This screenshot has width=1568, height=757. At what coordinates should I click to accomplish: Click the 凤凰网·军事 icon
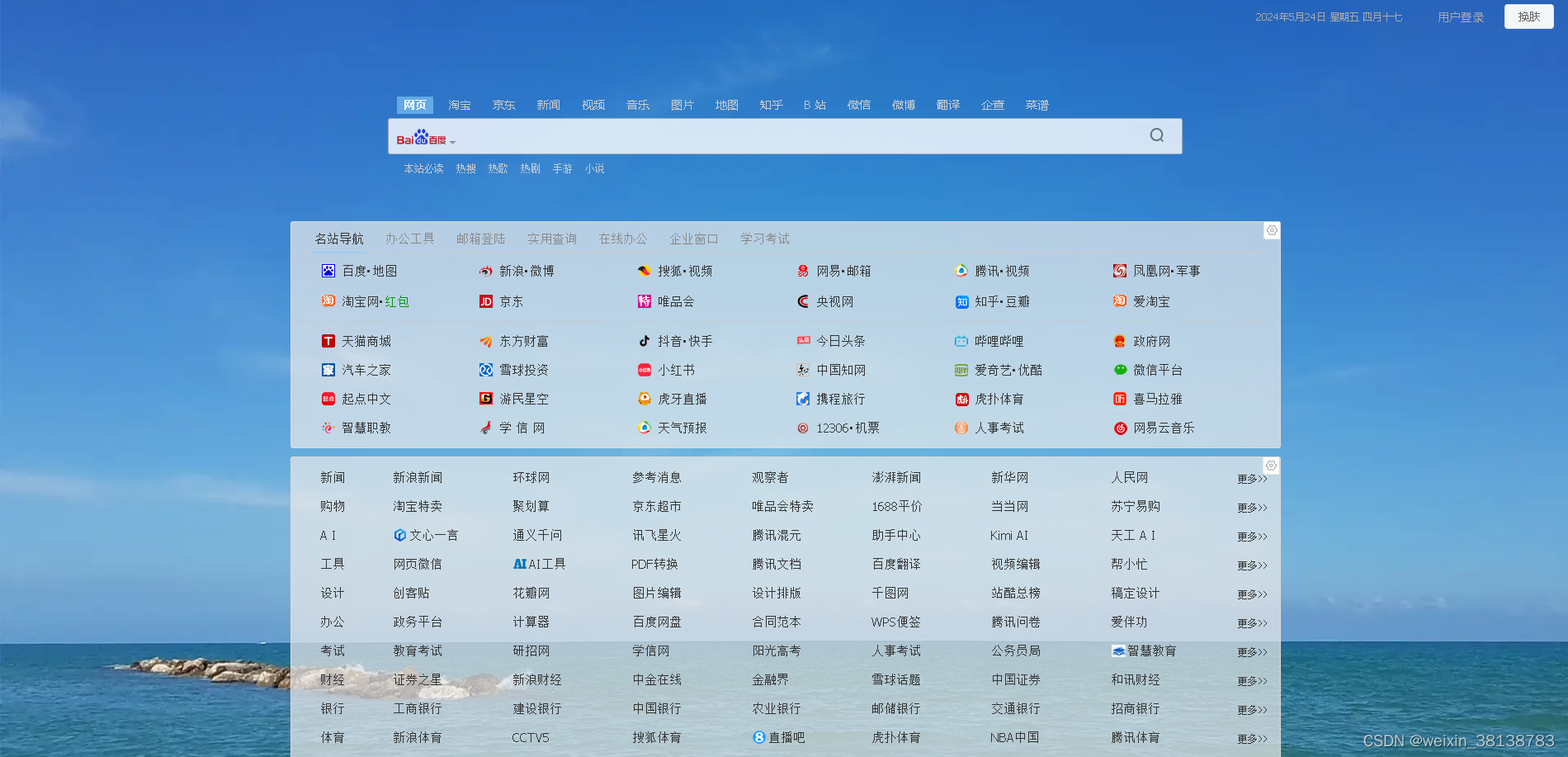point(1120,271)
